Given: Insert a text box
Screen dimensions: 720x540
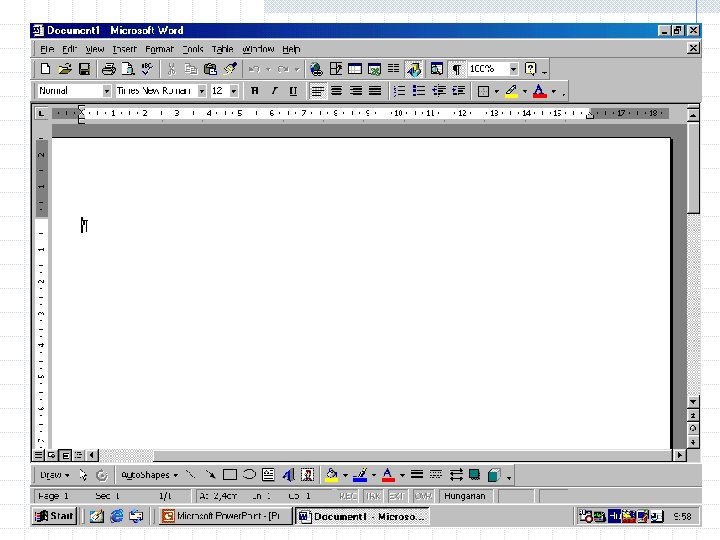Looking at the screenshot, I should coord(268,475).
